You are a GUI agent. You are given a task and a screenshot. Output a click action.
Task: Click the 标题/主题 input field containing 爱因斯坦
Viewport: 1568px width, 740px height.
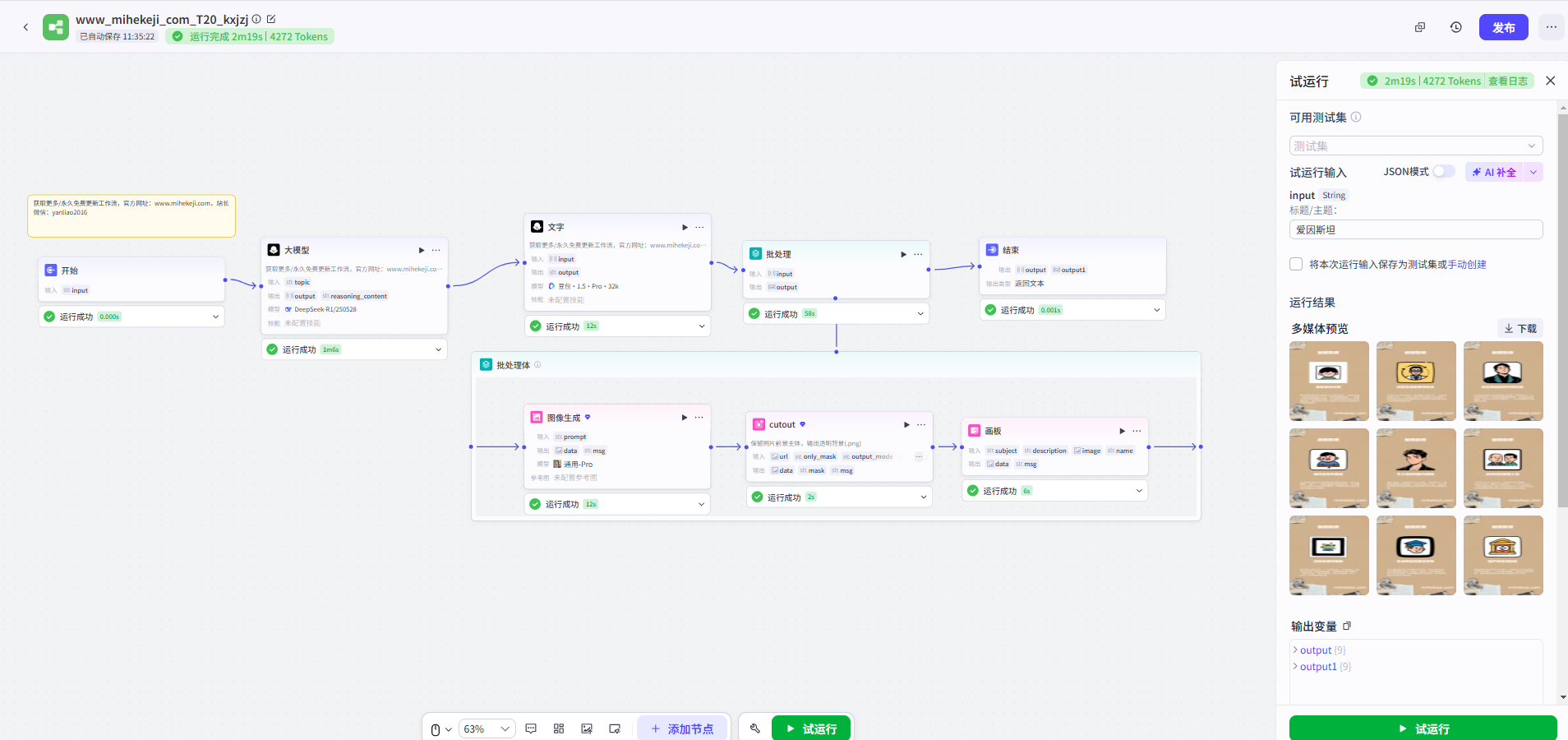[x=1415, y=229]
